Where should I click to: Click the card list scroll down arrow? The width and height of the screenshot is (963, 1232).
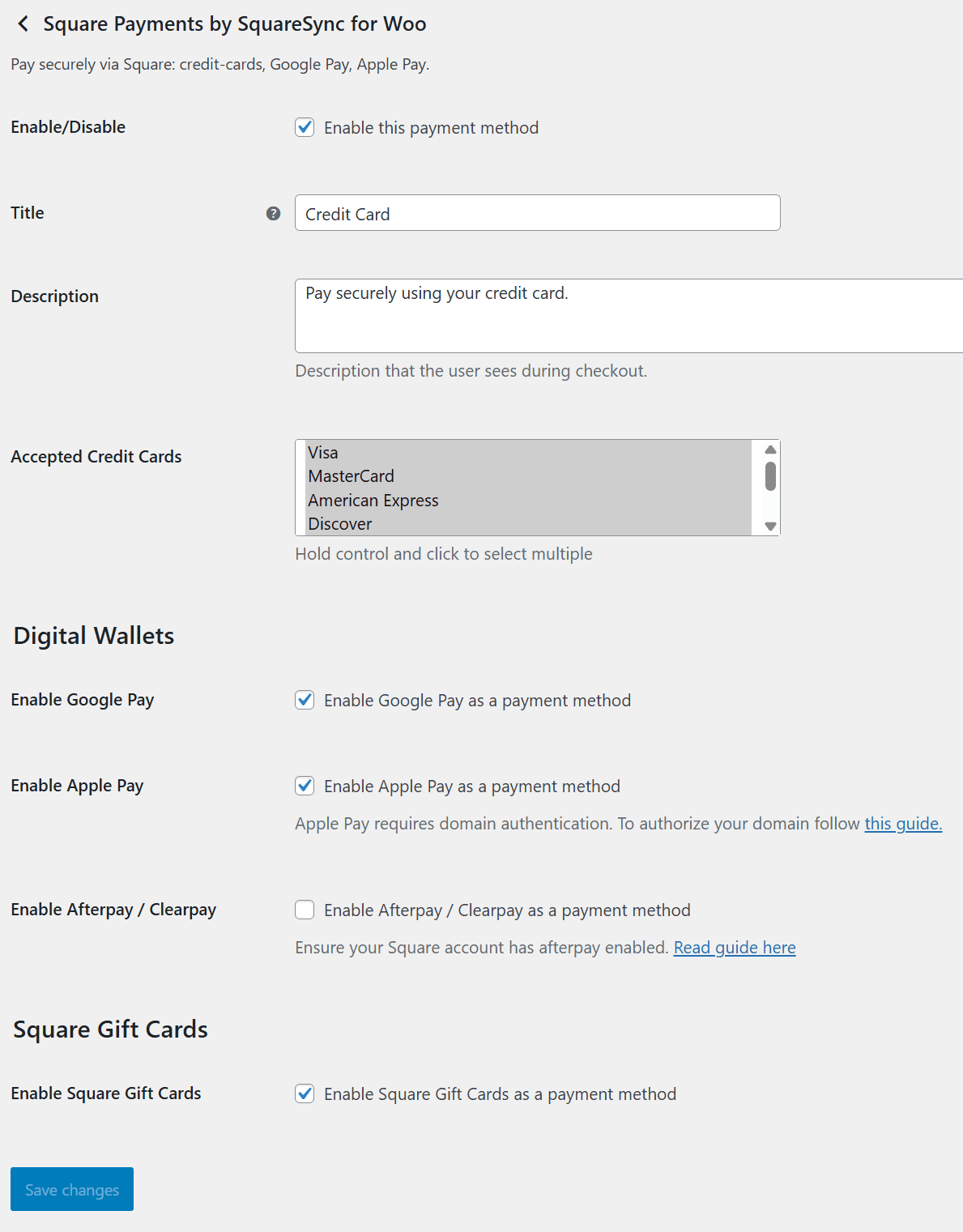click(x=770, y=526)
